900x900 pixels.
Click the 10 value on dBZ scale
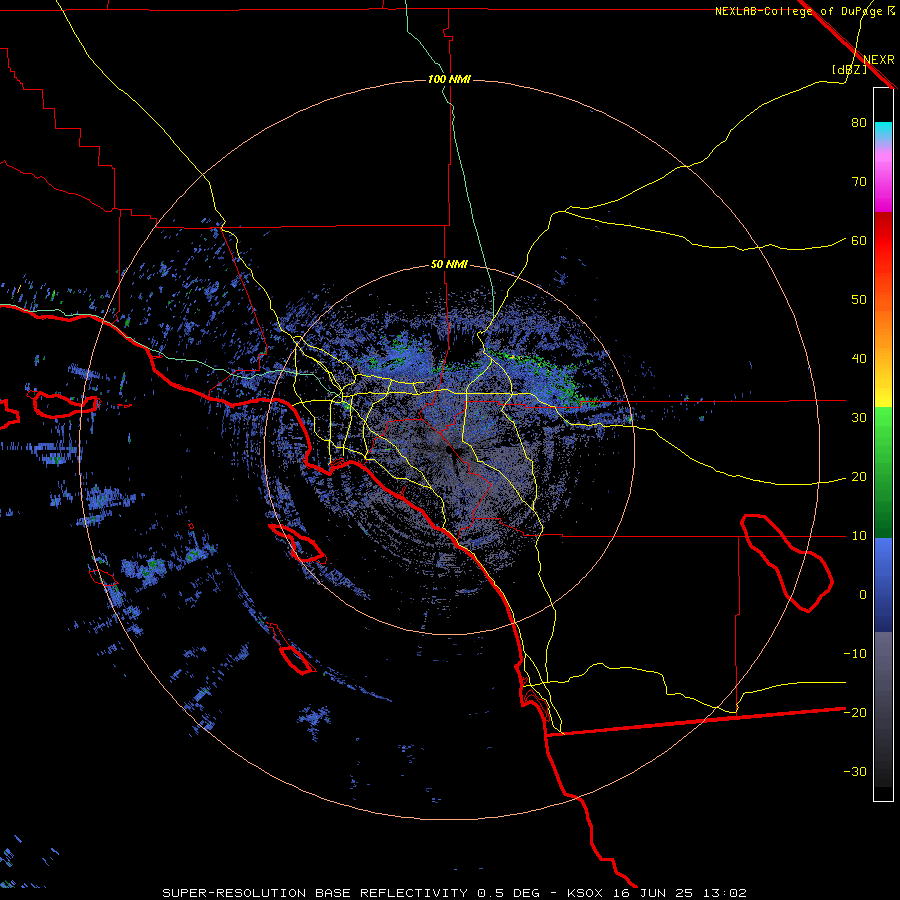click(x=859, y=536)
